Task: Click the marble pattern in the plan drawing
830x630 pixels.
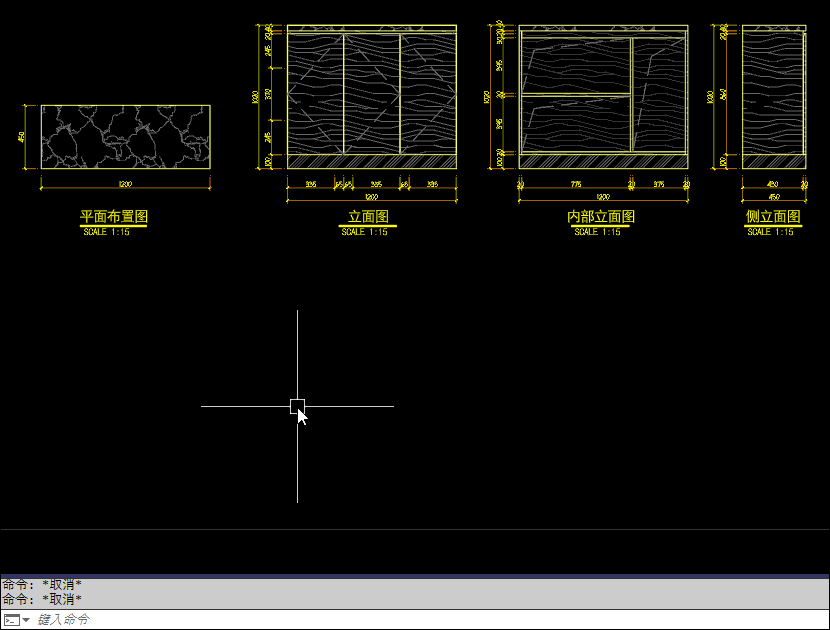Action: pyautogui.click(x=125, y=136)
